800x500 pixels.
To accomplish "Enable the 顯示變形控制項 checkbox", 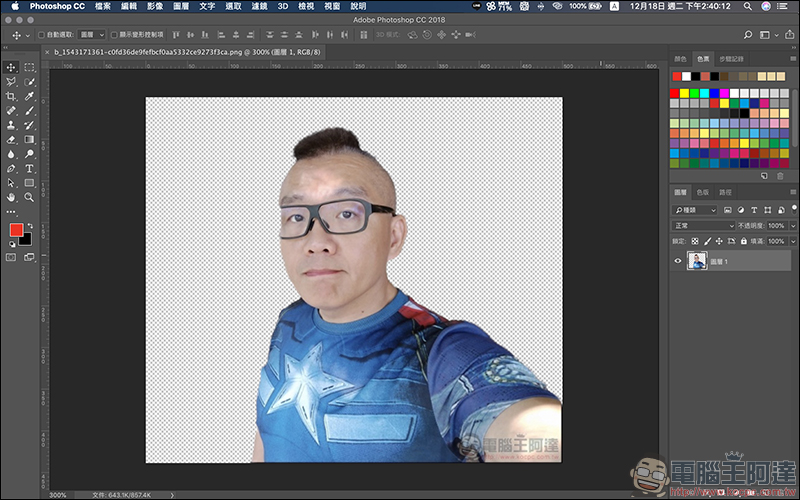I will 114,35.
